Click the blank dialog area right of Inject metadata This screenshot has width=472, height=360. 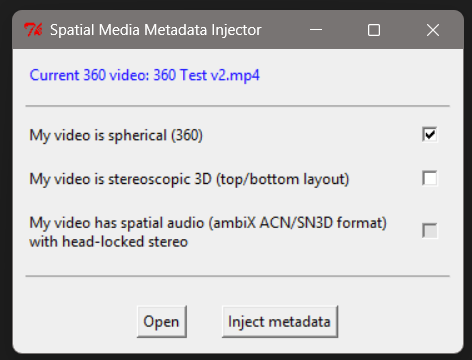pos(397,322)
